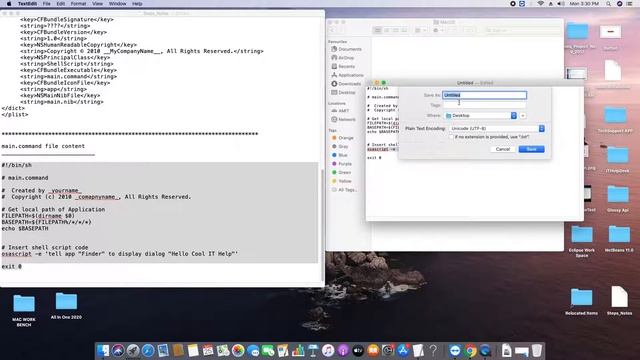Open Siri from the Dock

tap(118, 350)
